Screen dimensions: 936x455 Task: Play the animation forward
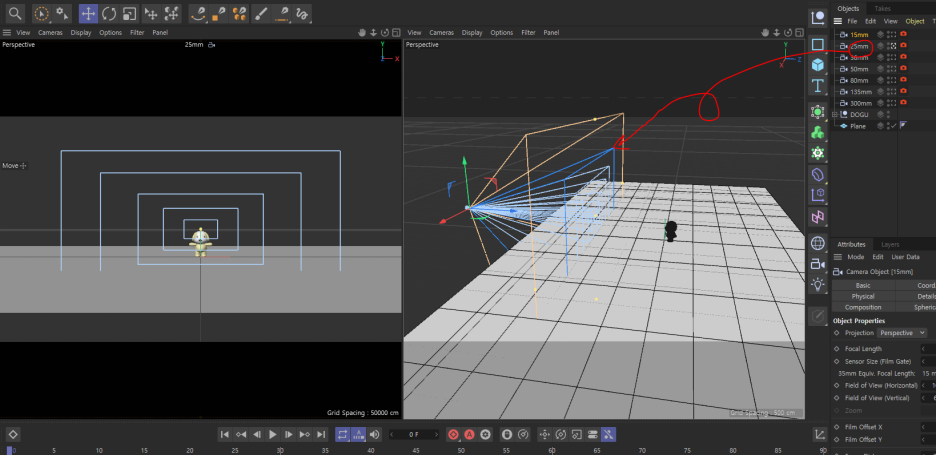[x=273, y=434]
